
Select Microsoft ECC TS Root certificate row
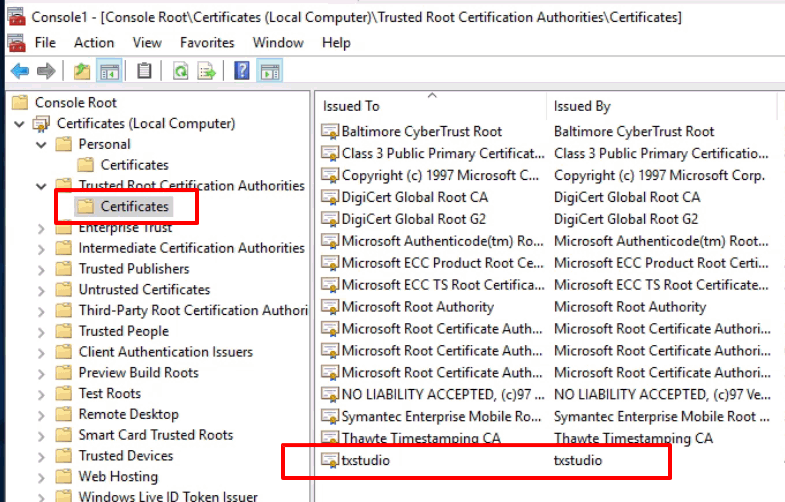(x=546, y=285)
